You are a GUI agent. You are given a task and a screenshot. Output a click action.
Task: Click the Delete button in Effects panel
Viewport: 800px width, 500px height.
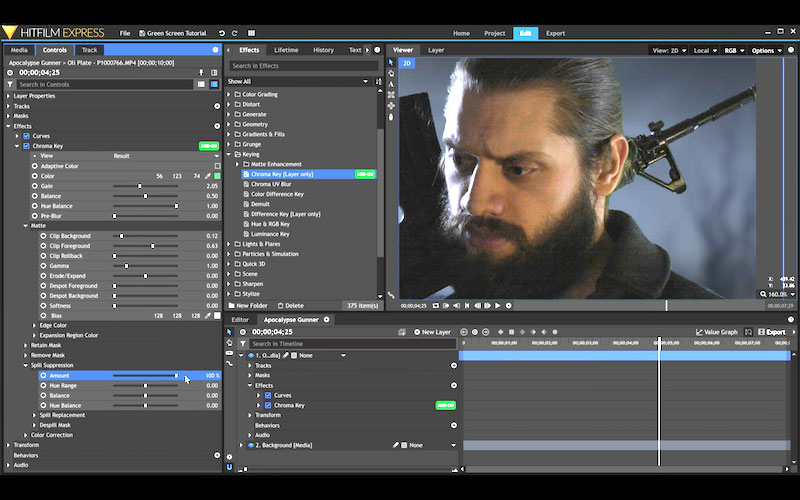click(290, 306)
